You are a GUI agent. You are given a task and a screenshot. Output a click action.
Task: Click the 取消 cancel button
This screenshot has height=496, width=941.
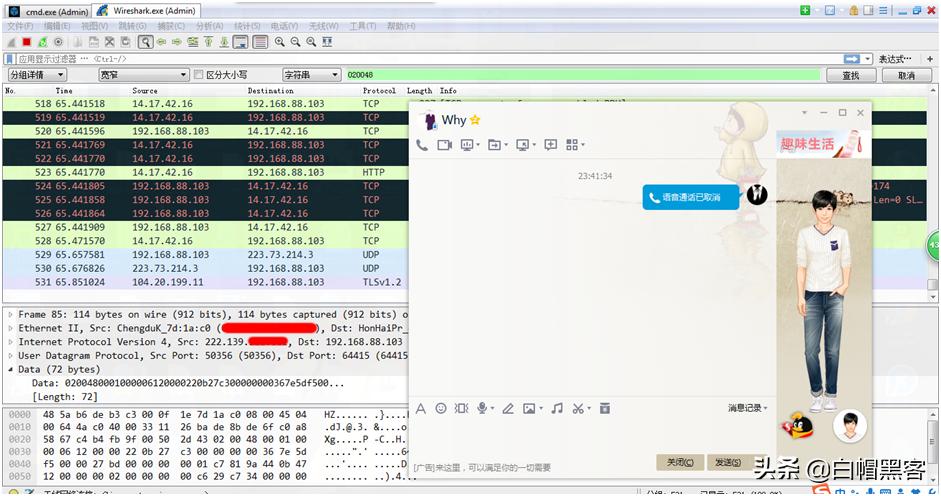click(x=907, y=75)
